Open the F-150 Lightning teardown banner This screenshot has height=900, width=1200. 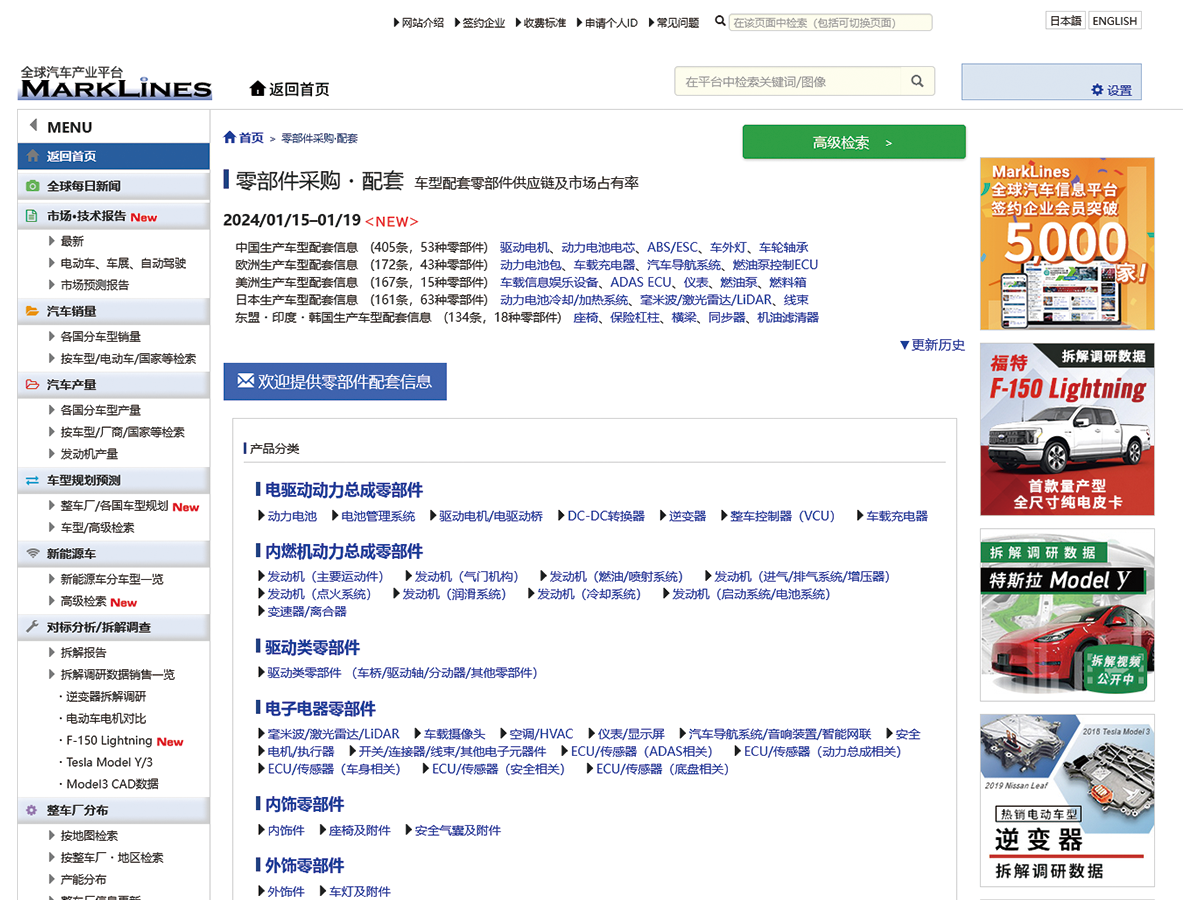pyautogui.click(x=1067, y=429)
